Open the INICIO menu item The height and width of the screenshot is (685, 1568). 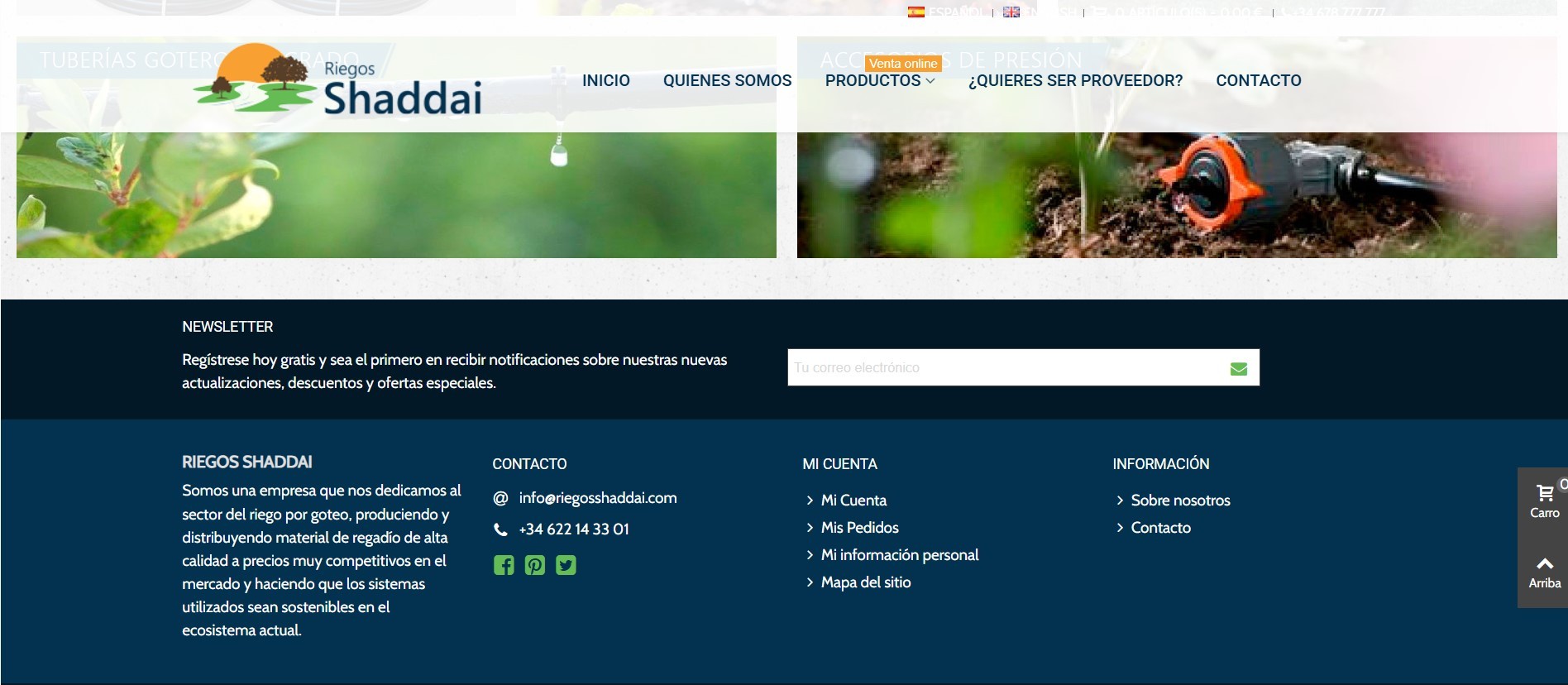coord(605,80)
